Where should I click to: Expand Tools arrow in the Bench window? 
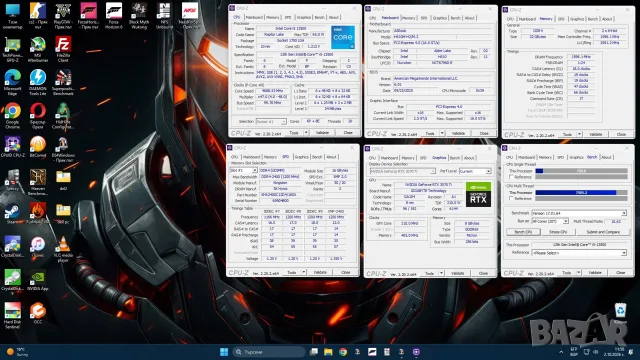coord(579,273)
